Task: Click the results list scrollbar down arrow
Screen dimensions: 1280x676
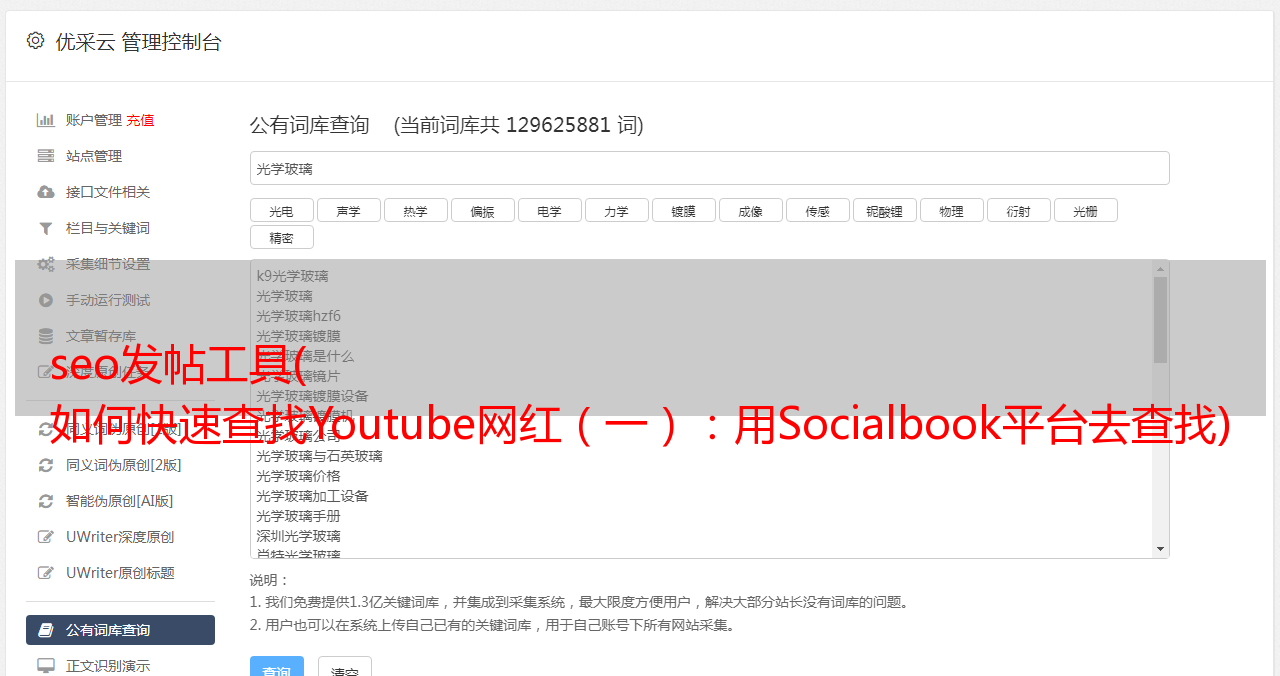Action: coord(1160,549)
